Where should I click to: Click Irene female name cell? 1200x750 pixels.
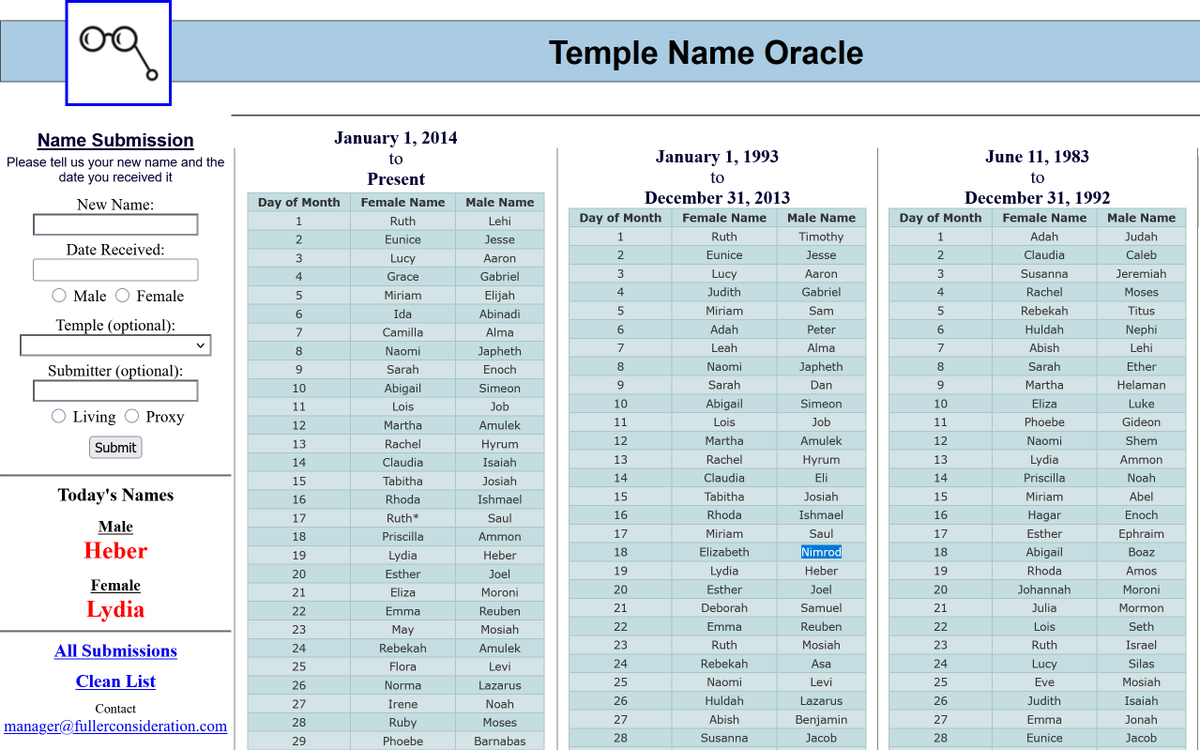coord(403,704)
